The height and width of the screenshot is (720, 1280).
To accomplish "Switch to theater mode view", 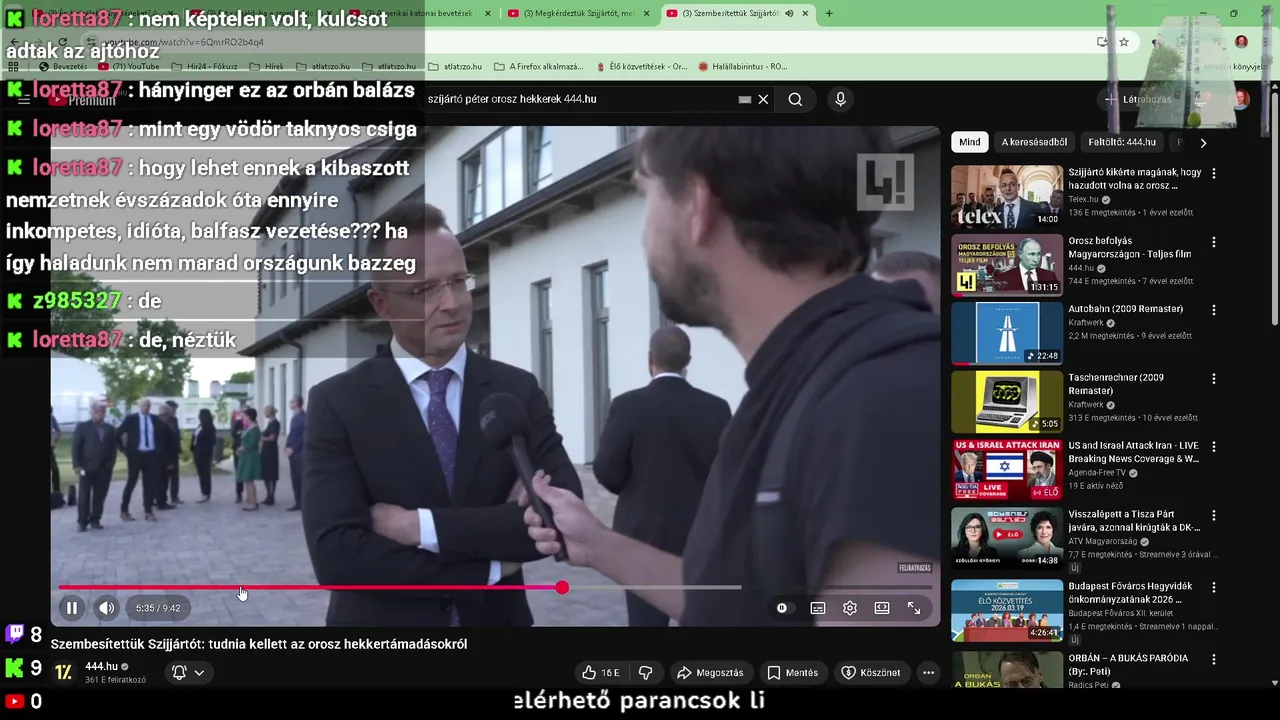I will pos(882,608).
